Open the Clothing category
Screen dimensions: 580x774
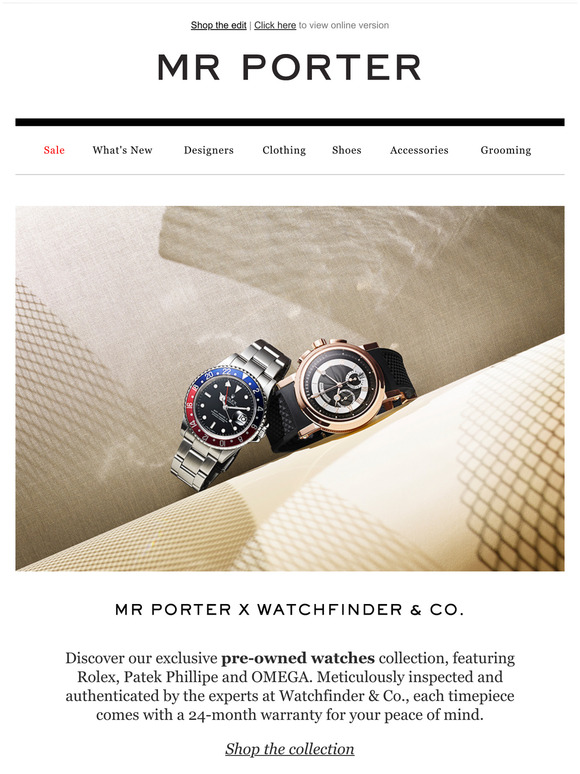pos(284,150)
